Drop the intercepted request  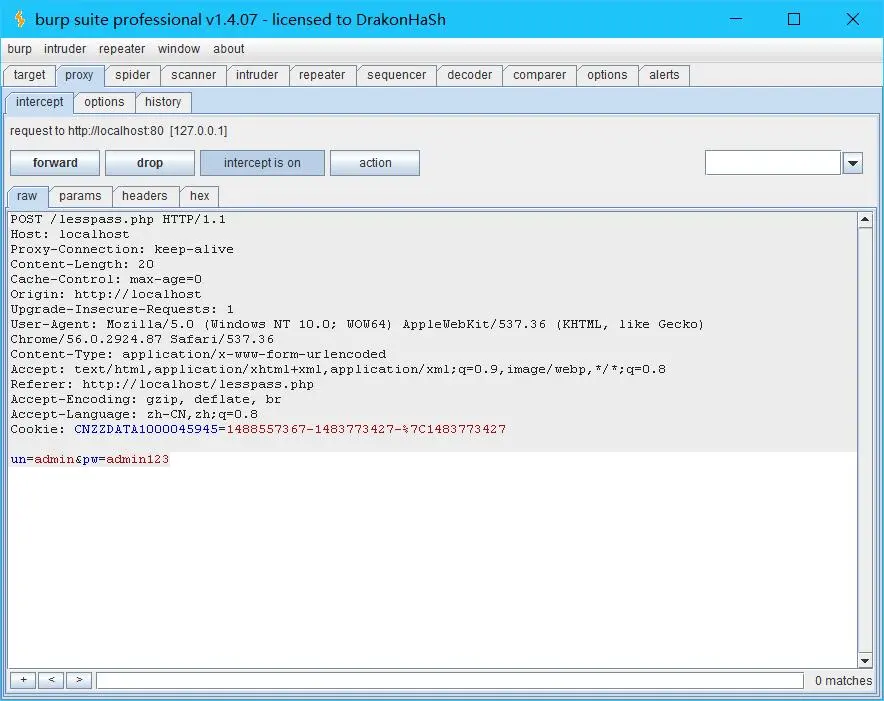click(149, 163)
